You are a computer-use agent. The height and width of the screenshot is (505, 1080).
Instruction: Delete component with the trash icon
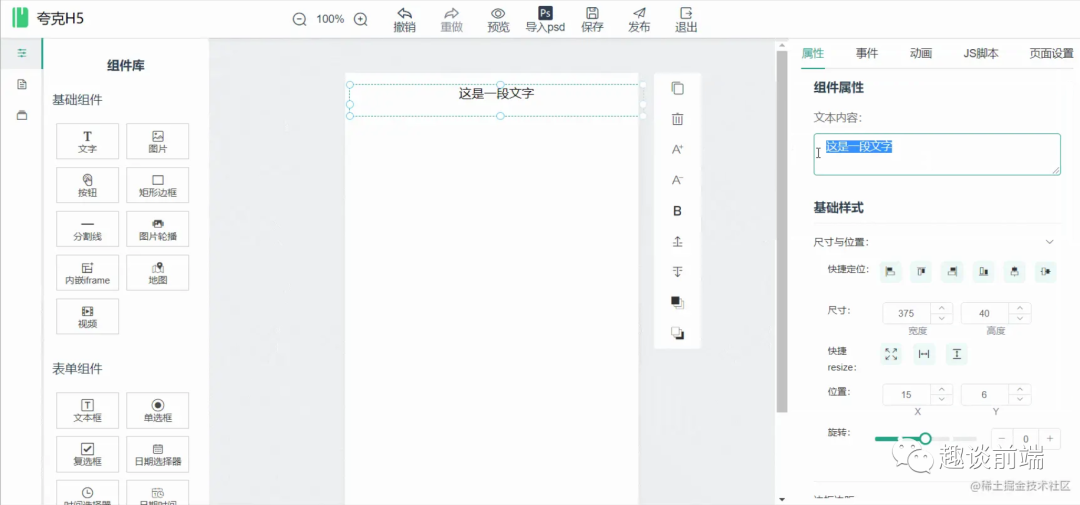(677, 119)
